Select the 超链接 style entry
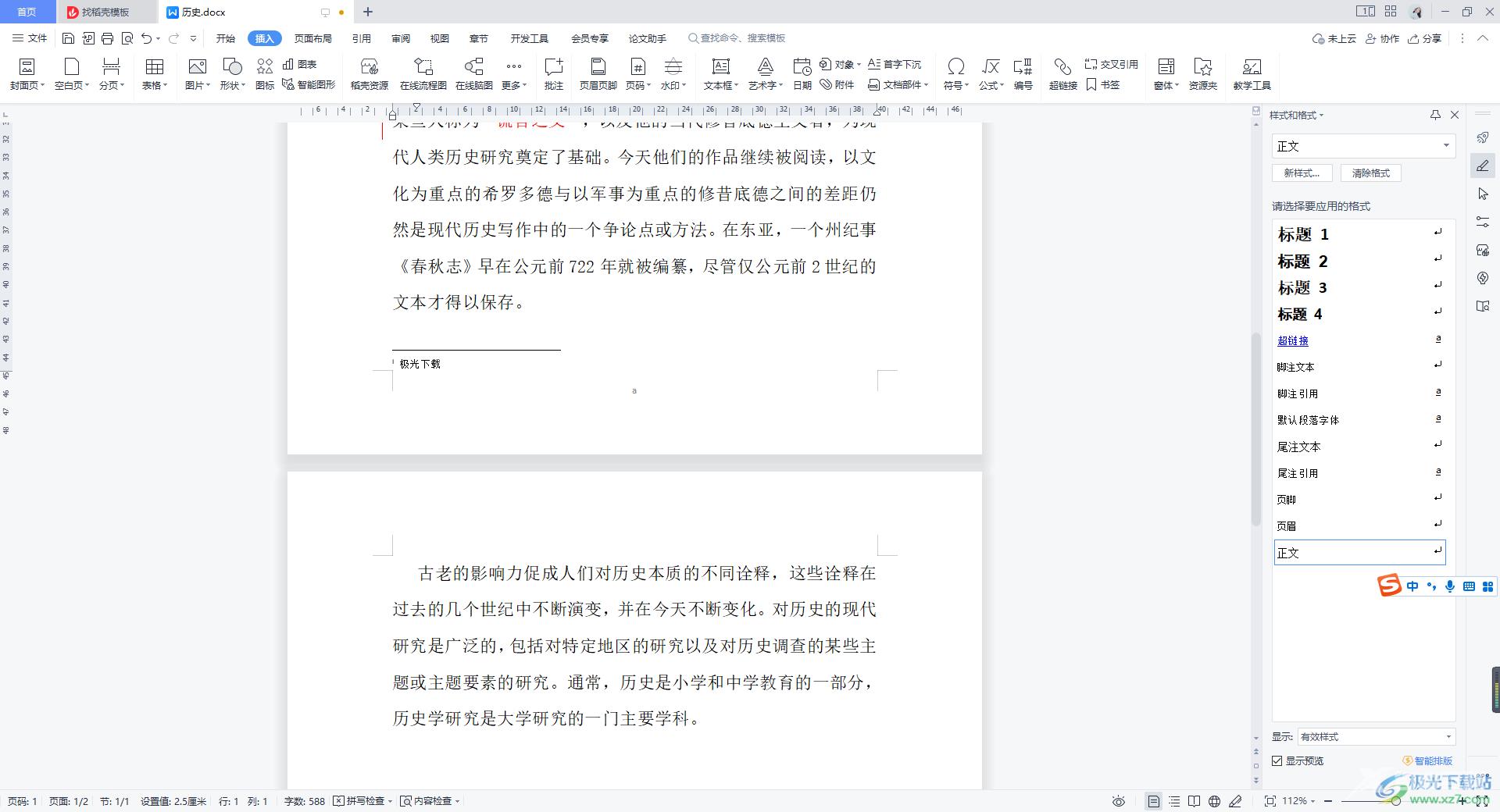This screenshot has width=1500, height=812. click(1359, 340)
